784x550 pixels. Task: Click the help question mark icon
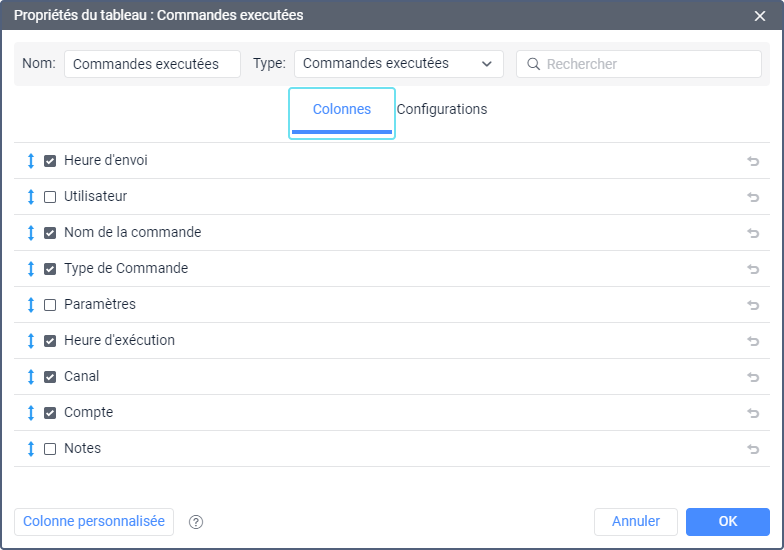(196, 522)
